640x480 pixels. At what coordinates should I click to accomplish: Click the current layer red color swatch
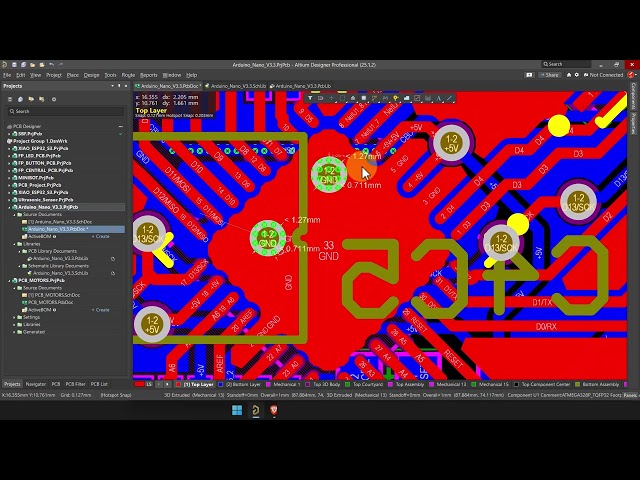(140, 384)
